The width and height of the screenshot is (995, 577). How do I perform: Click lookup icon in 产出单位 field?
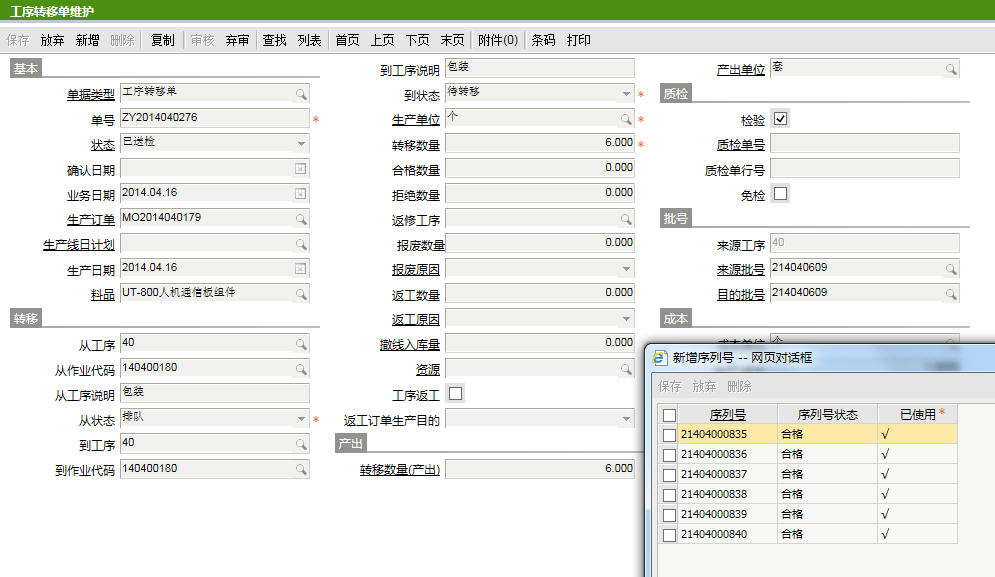[x=950, y=69]
